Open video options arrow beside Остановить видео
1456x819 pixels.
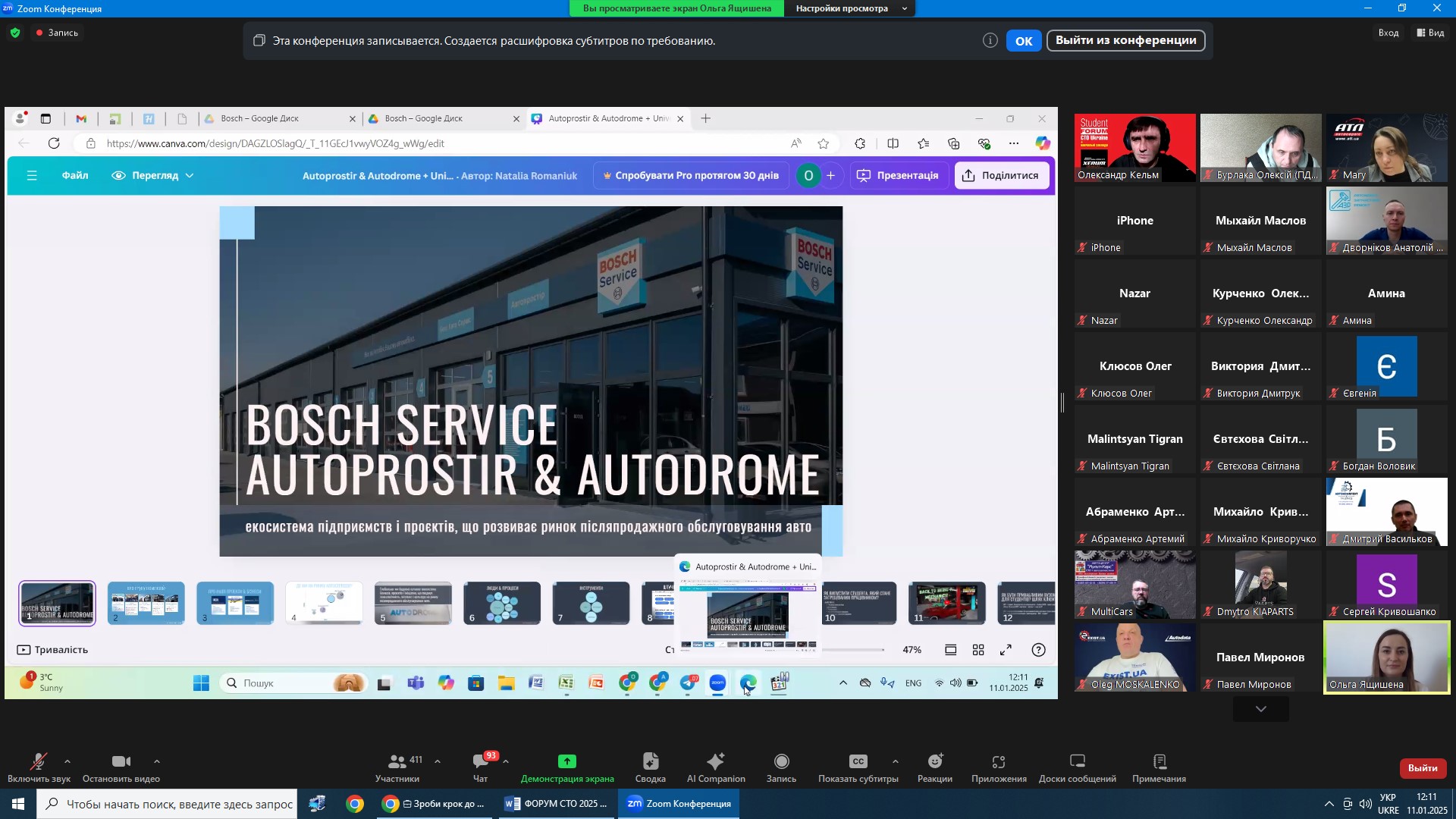click(x=157, y=761)
